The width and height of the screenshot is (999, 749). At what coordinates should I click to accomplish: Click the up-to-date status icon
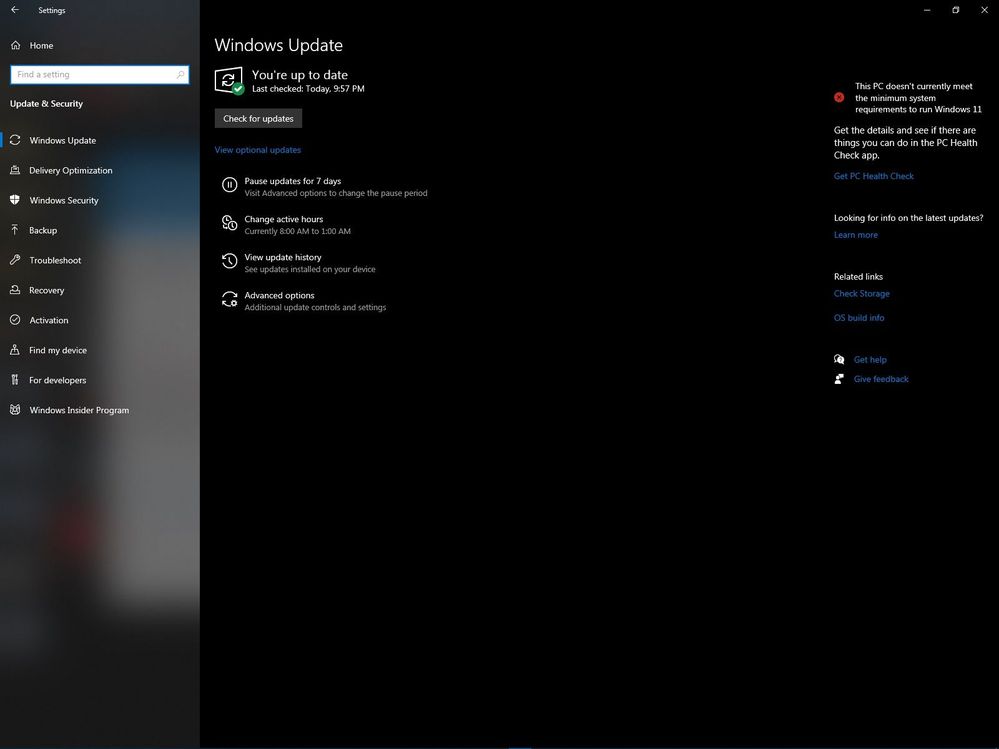tap(229, 81)
